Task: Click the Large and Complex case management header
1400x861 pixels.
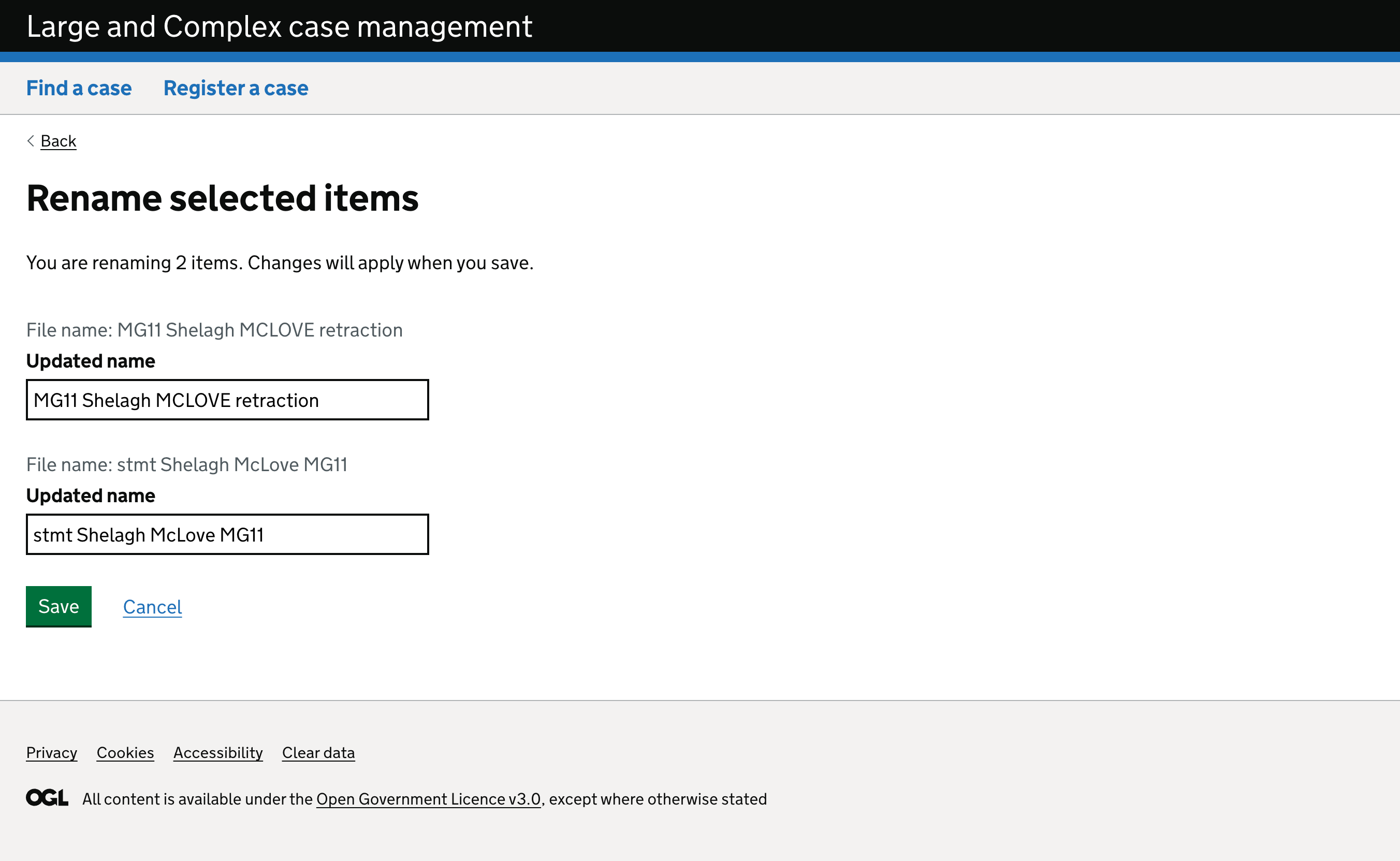Action: point(279,26)
